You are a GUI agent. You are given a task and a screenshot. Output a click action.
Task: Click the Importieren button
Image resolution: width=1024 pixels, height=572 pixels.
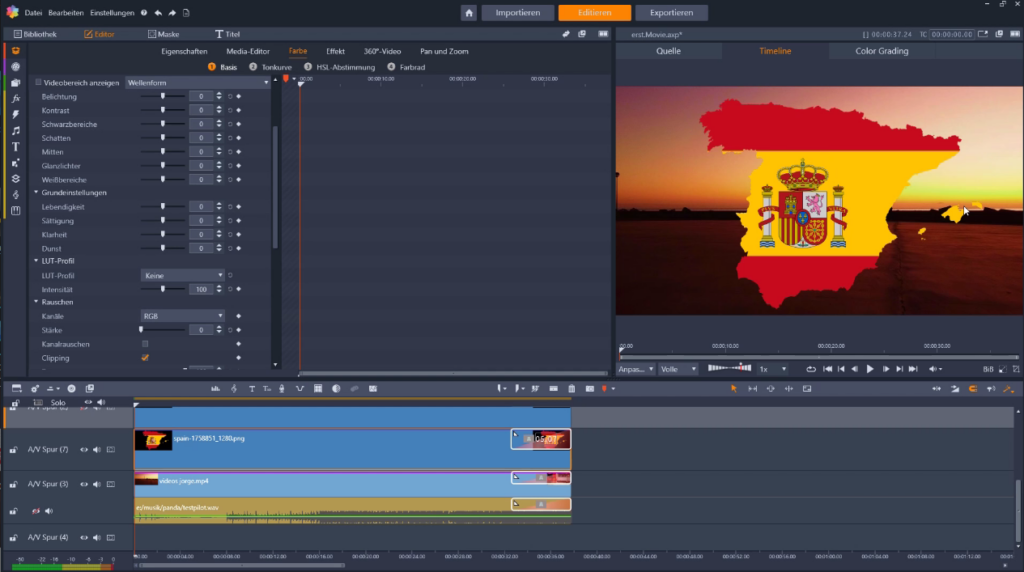tap(517, 12)
